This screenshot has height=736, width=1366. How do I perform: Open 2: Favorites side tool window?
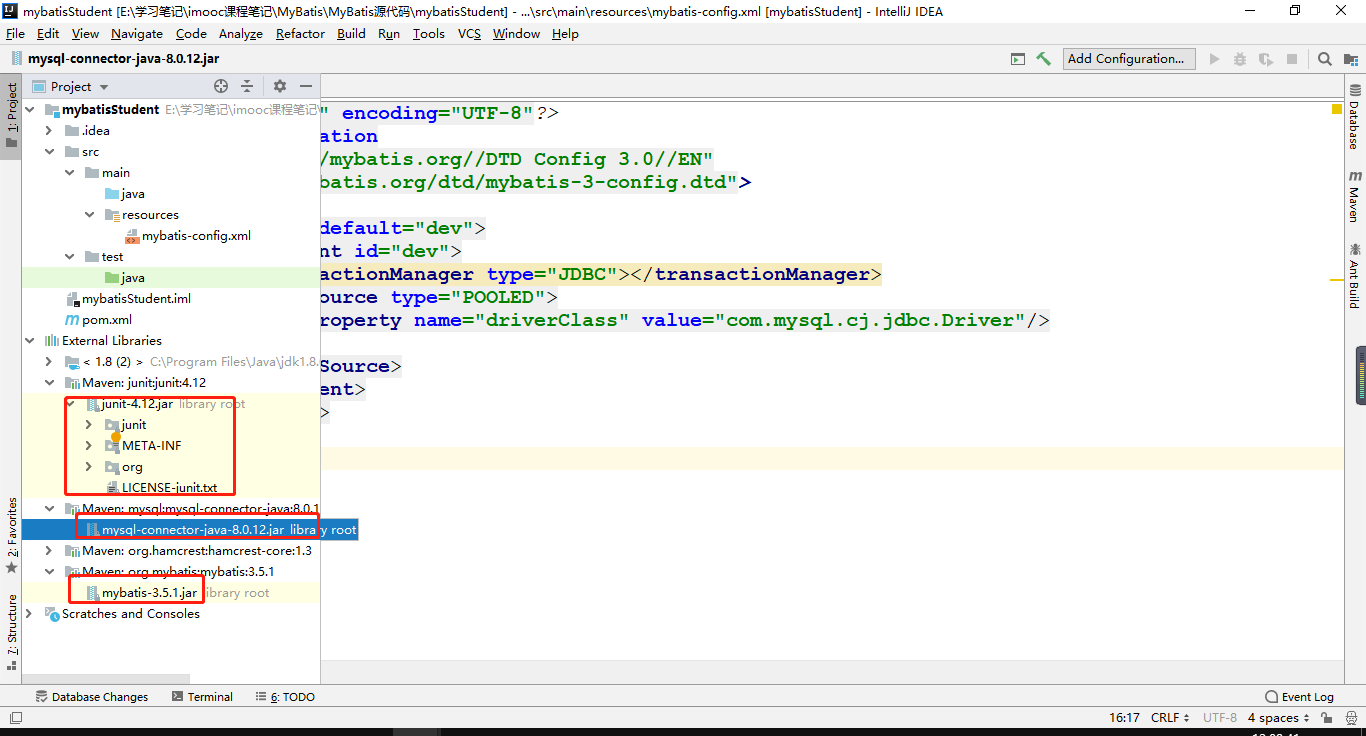[x=12, y=534]
